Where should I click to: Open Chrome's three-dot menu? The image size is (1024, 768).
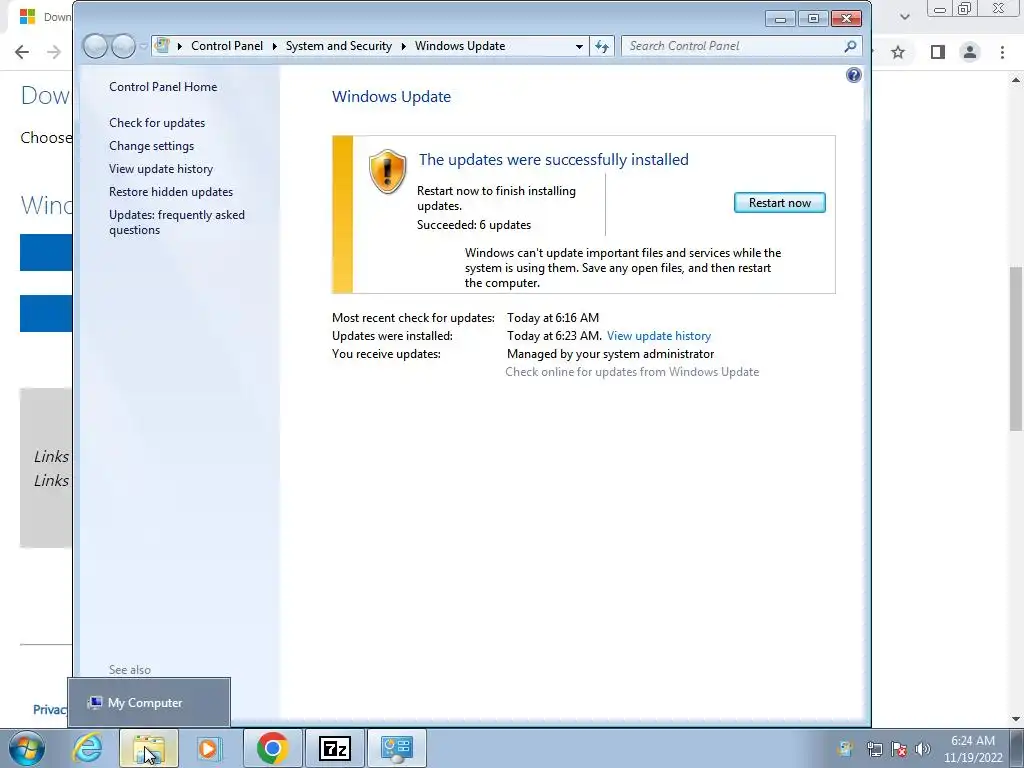point(1002,52)
